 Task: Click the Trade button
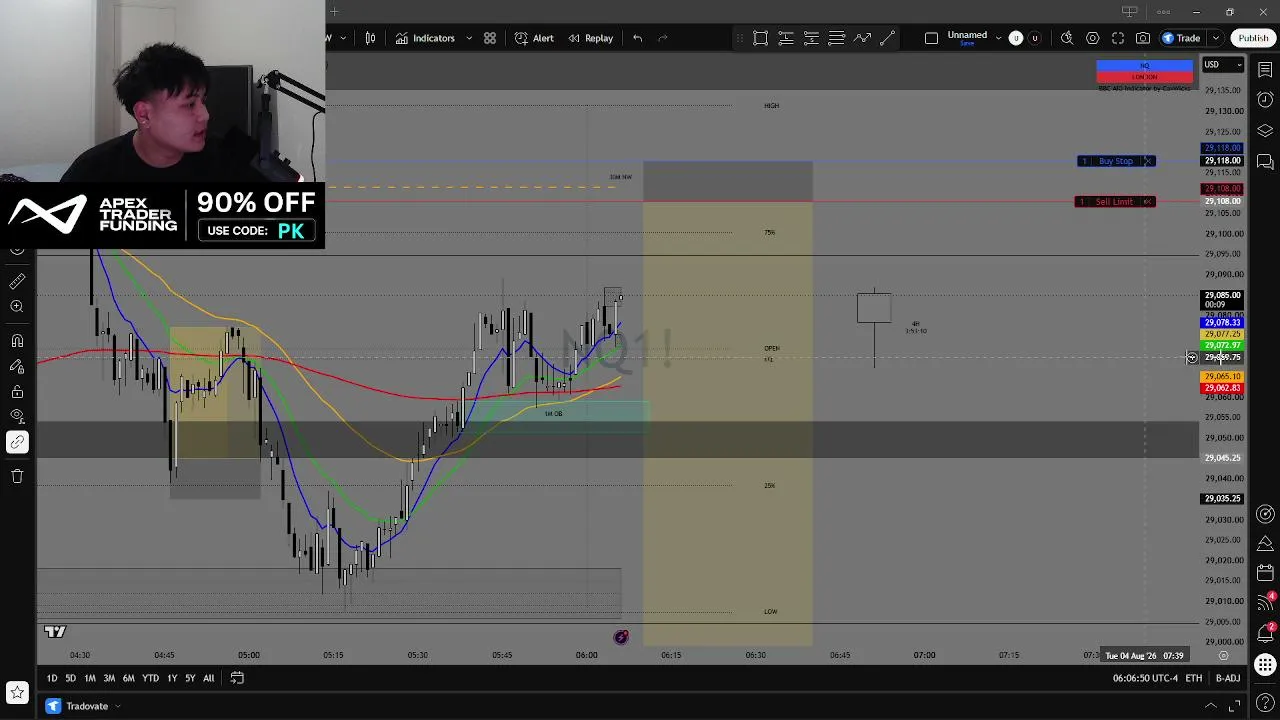click(x=1181, y=38)
